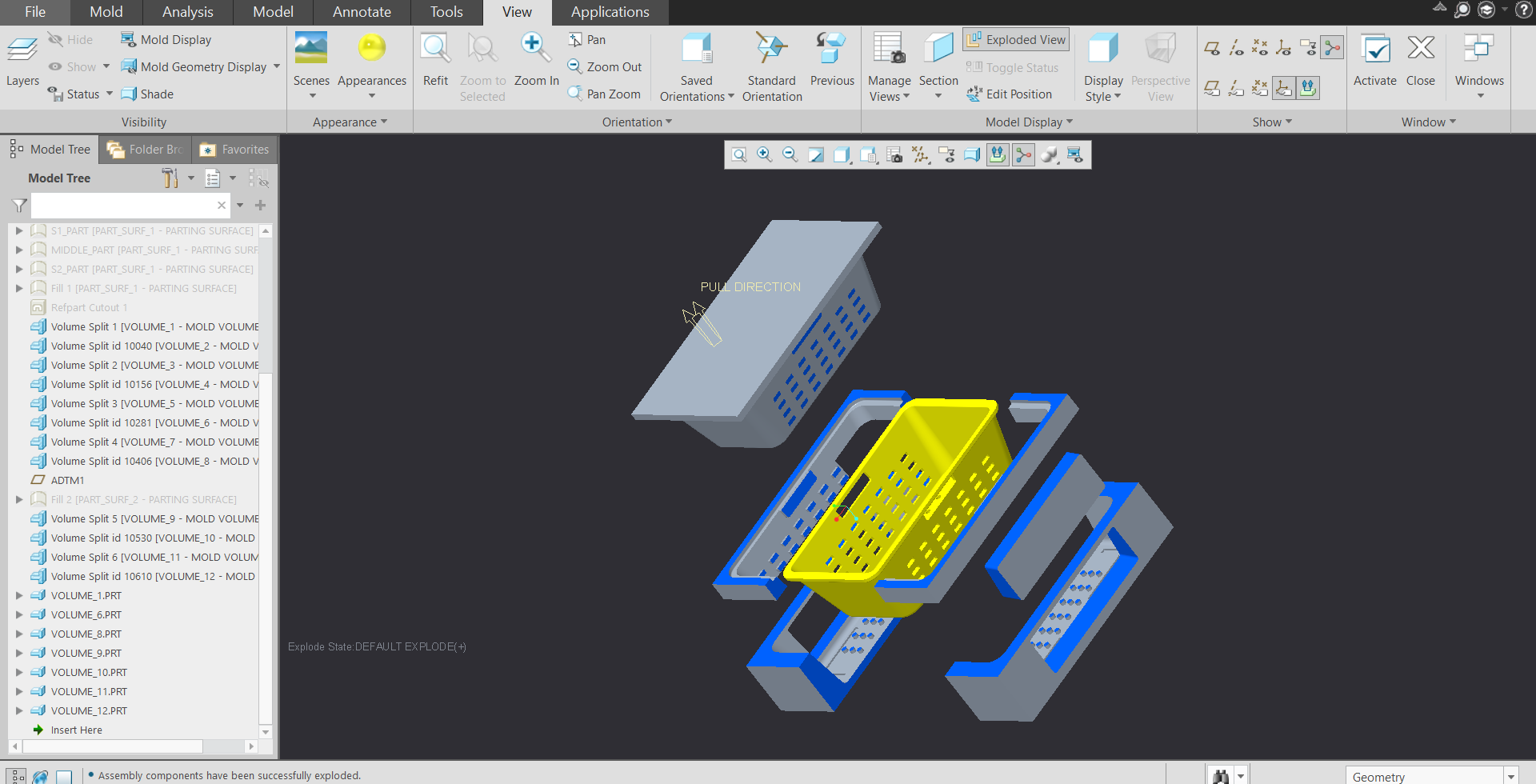Click the Display Style cube icon in the ribbon
Screen dimensions: 1536x784
tap(1103, 48)
